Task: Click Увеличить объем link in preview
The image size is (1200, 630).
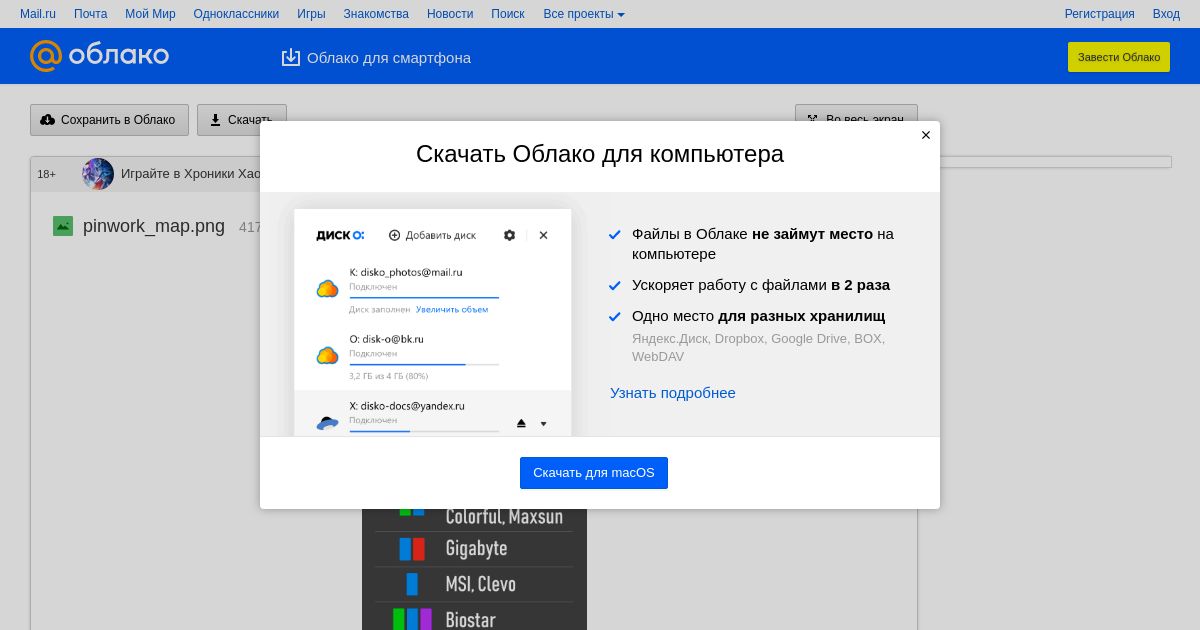Action: 452,309
